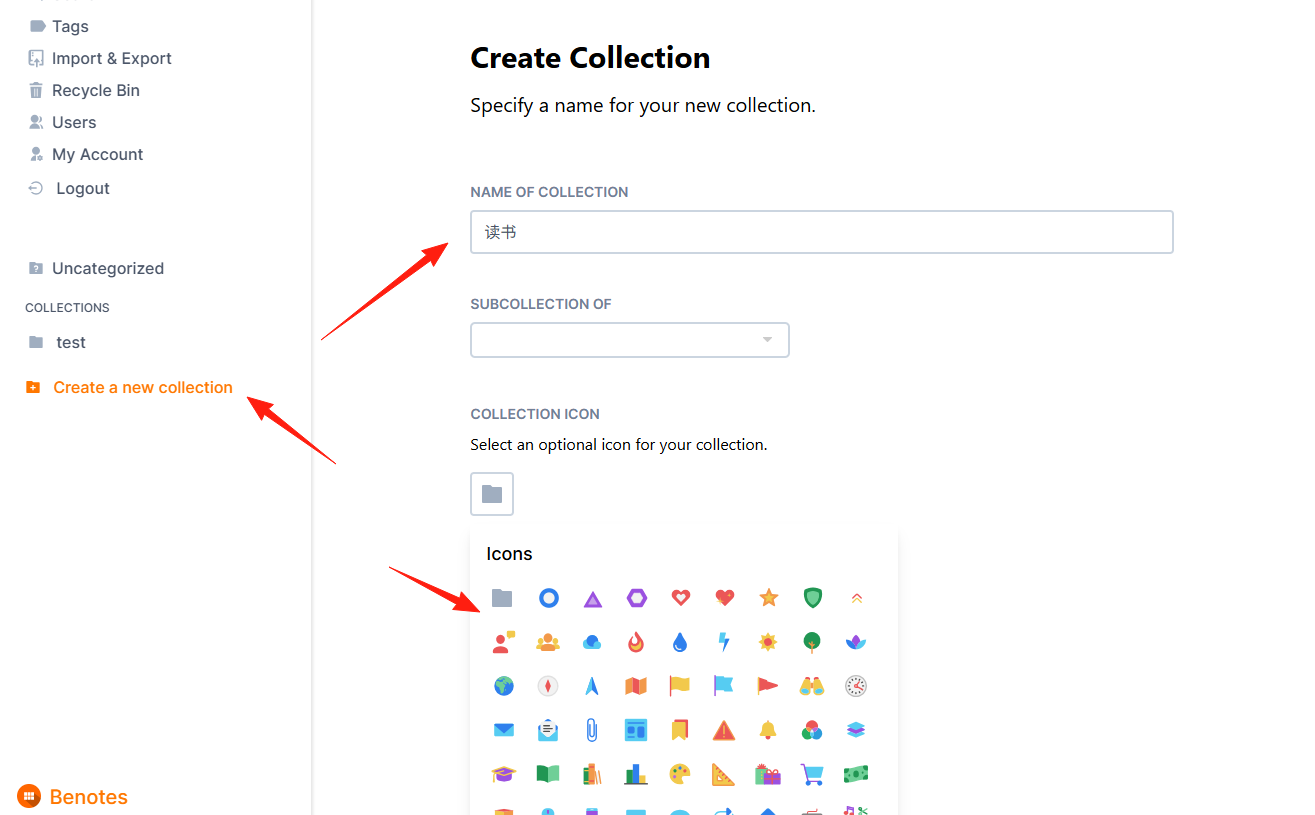Screen dimensions: 1315x815
Task: Click the Benotes logo link
Action: (72, 796)
